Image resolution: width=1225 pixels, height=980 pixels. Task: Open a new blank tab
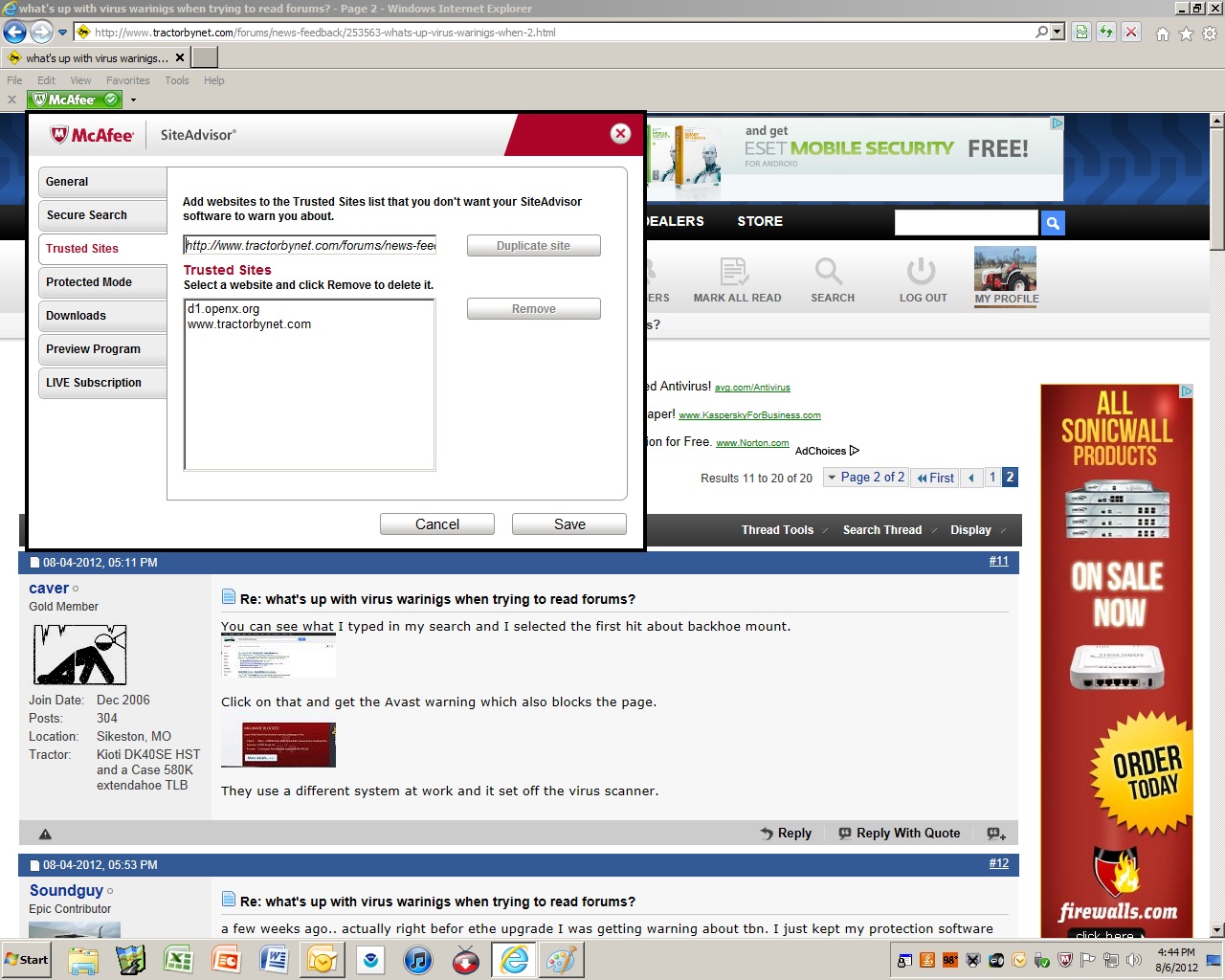(x=205, y=57)
